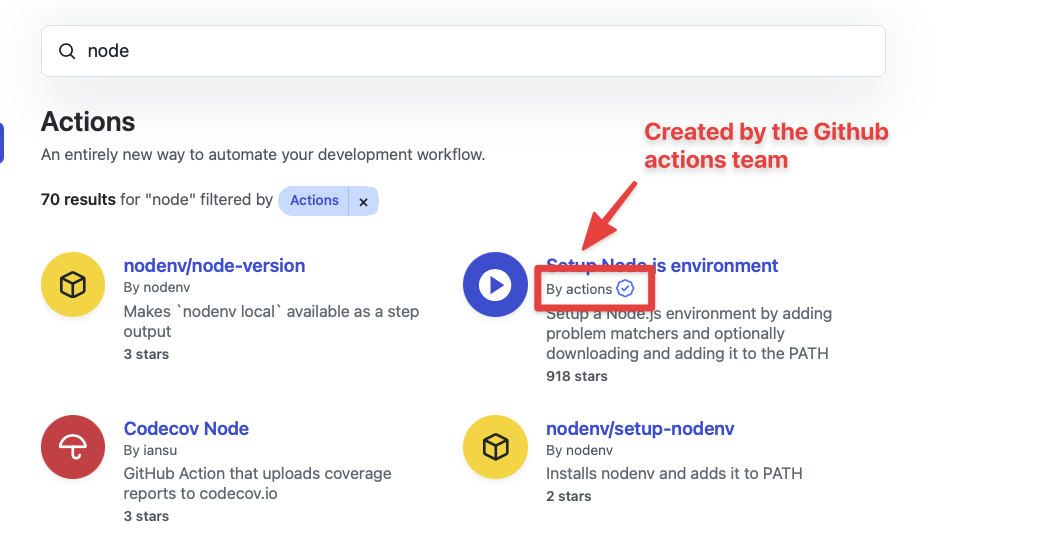
Task: Click the red umbrella icon for Codecov Node
Action: (x=73, y=447)
